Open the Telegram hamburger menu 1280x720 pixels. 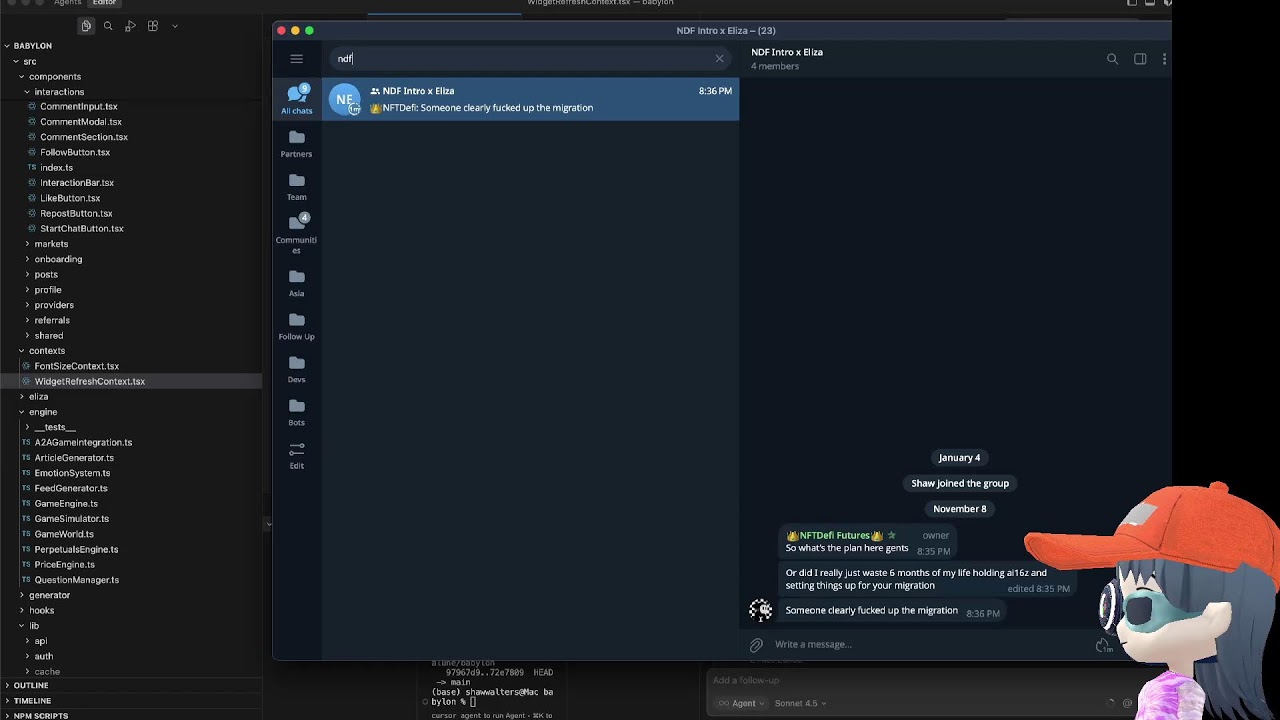[x=296, y=59]
